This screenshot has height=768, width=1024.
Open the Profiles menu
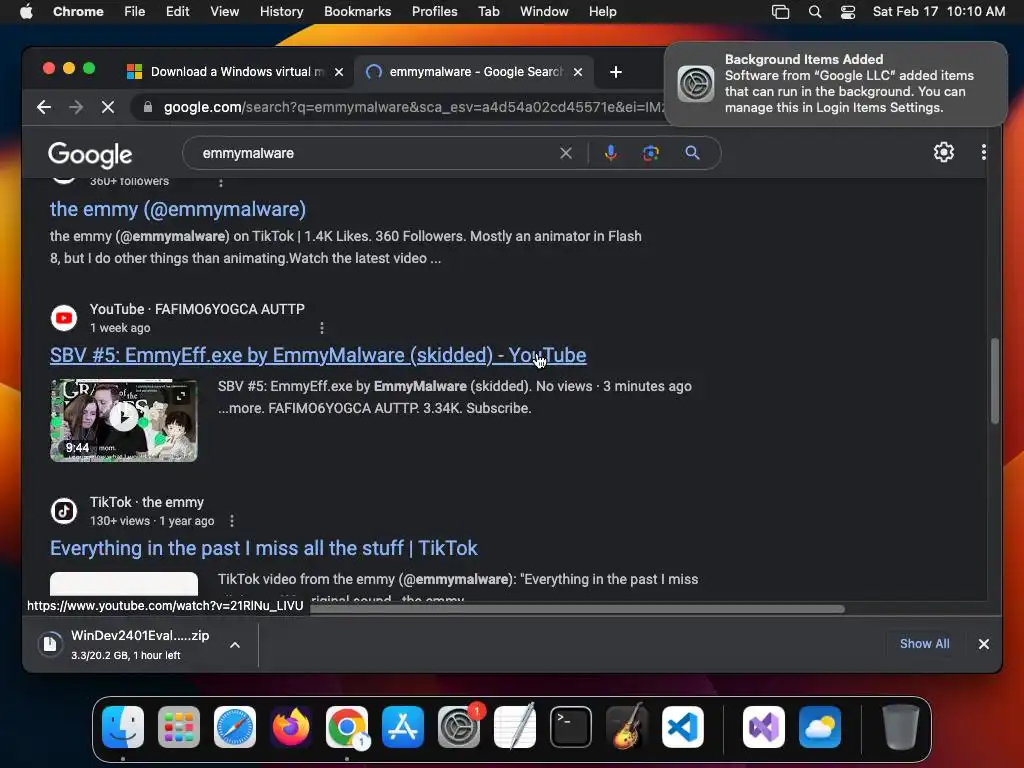pos(434,12)
